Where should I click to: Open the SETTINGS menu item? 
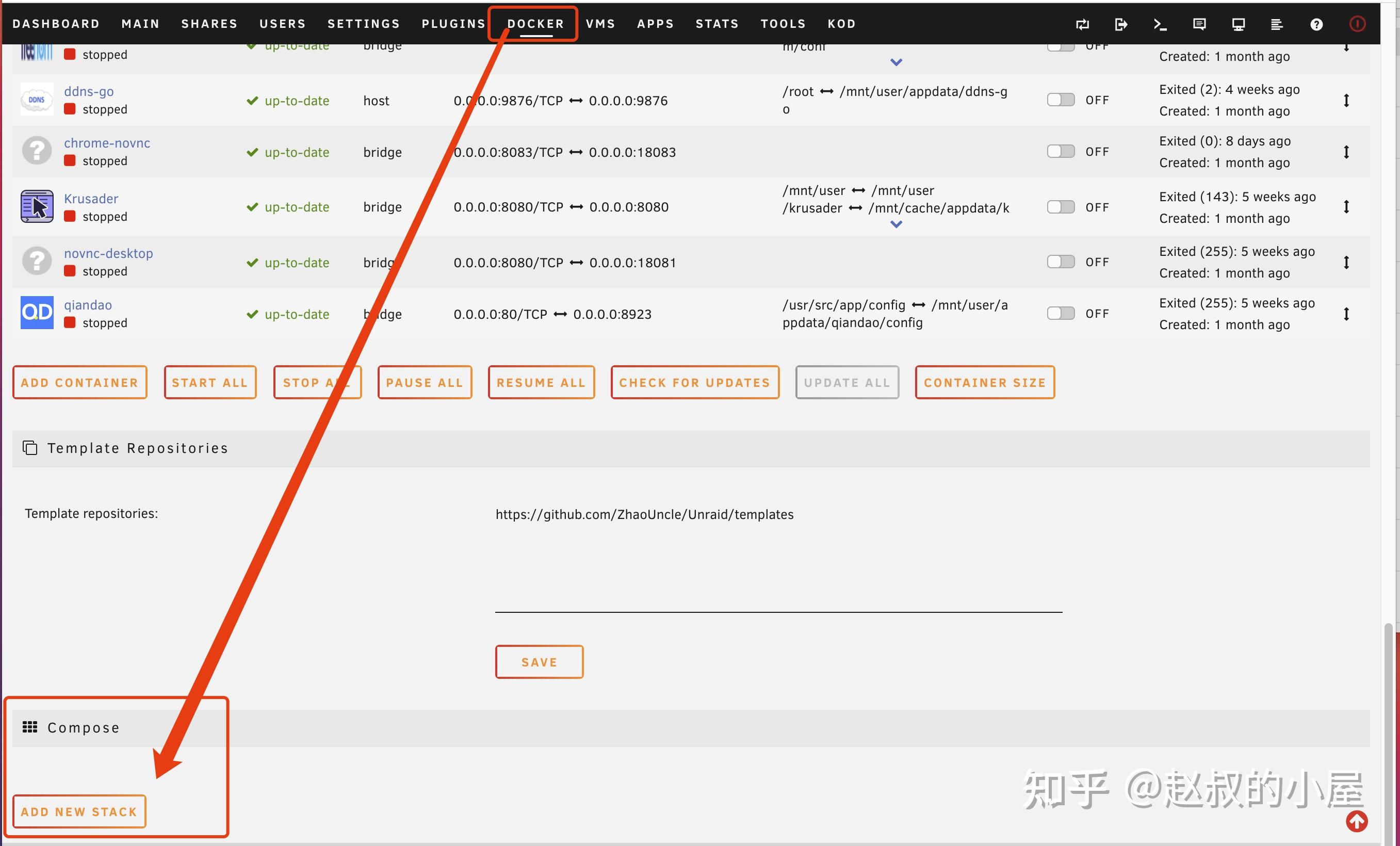tap(363, 24)
